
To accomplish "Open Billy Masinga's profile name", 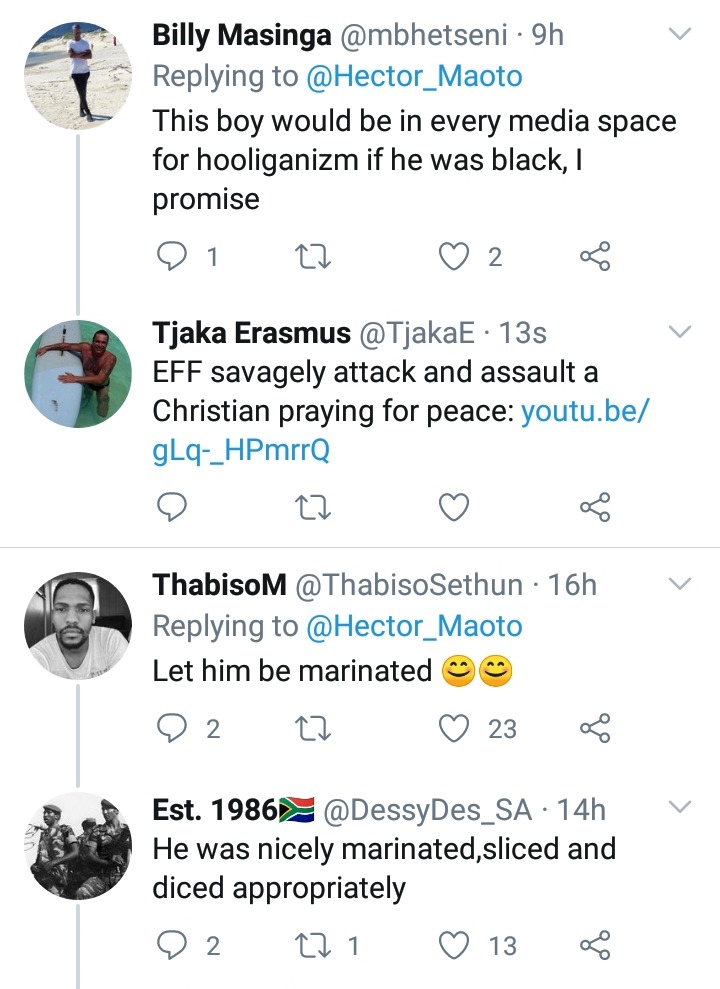I will (x=241, y=35).
